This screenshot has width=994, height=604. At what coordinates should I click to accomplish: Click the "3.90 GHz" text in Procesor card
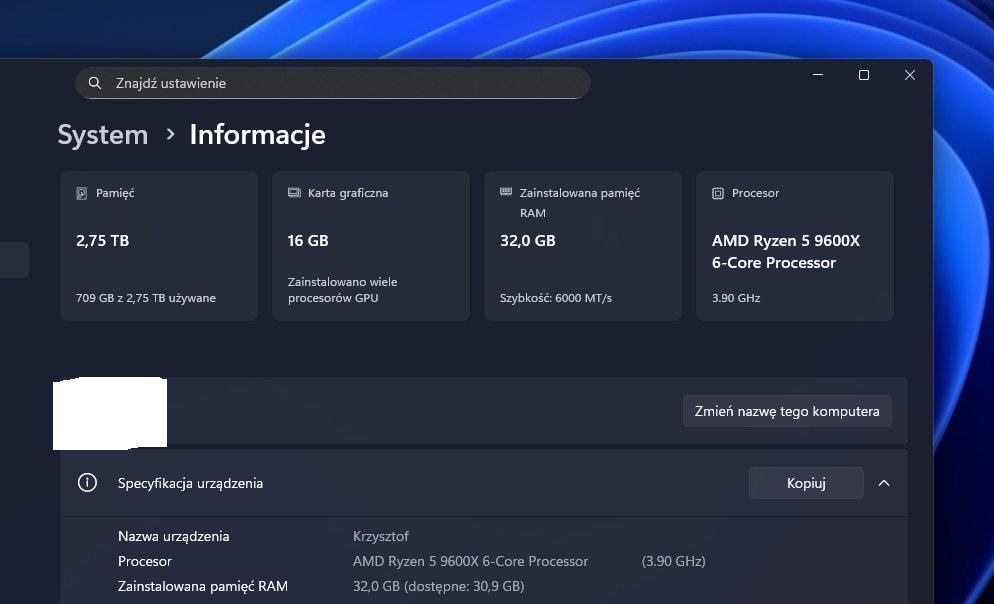tap(736, 298)
